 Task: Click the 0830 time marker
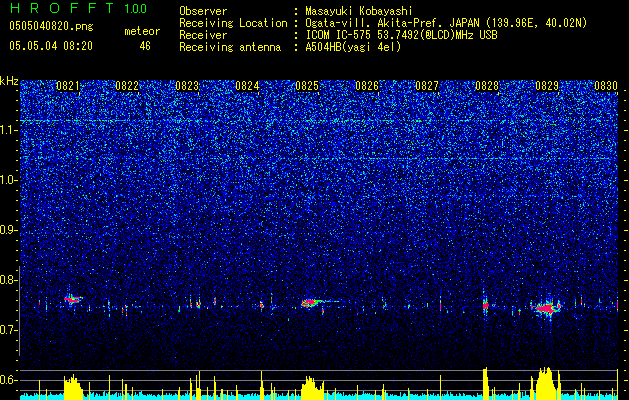point(606,85)
